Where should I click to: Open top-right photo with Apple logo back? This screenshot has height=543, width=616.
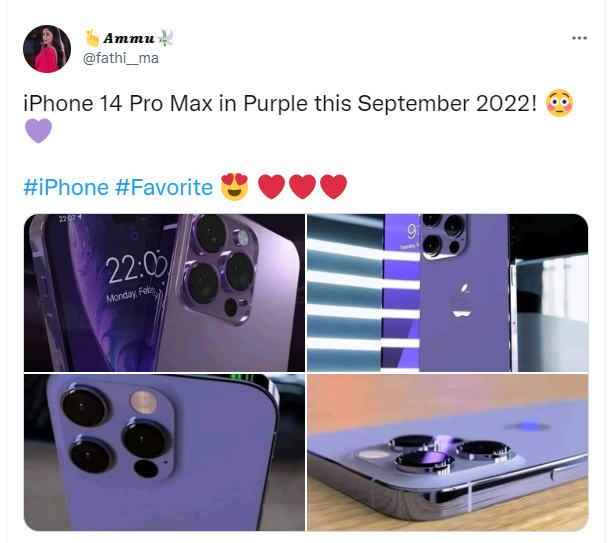tap(447, 293)
